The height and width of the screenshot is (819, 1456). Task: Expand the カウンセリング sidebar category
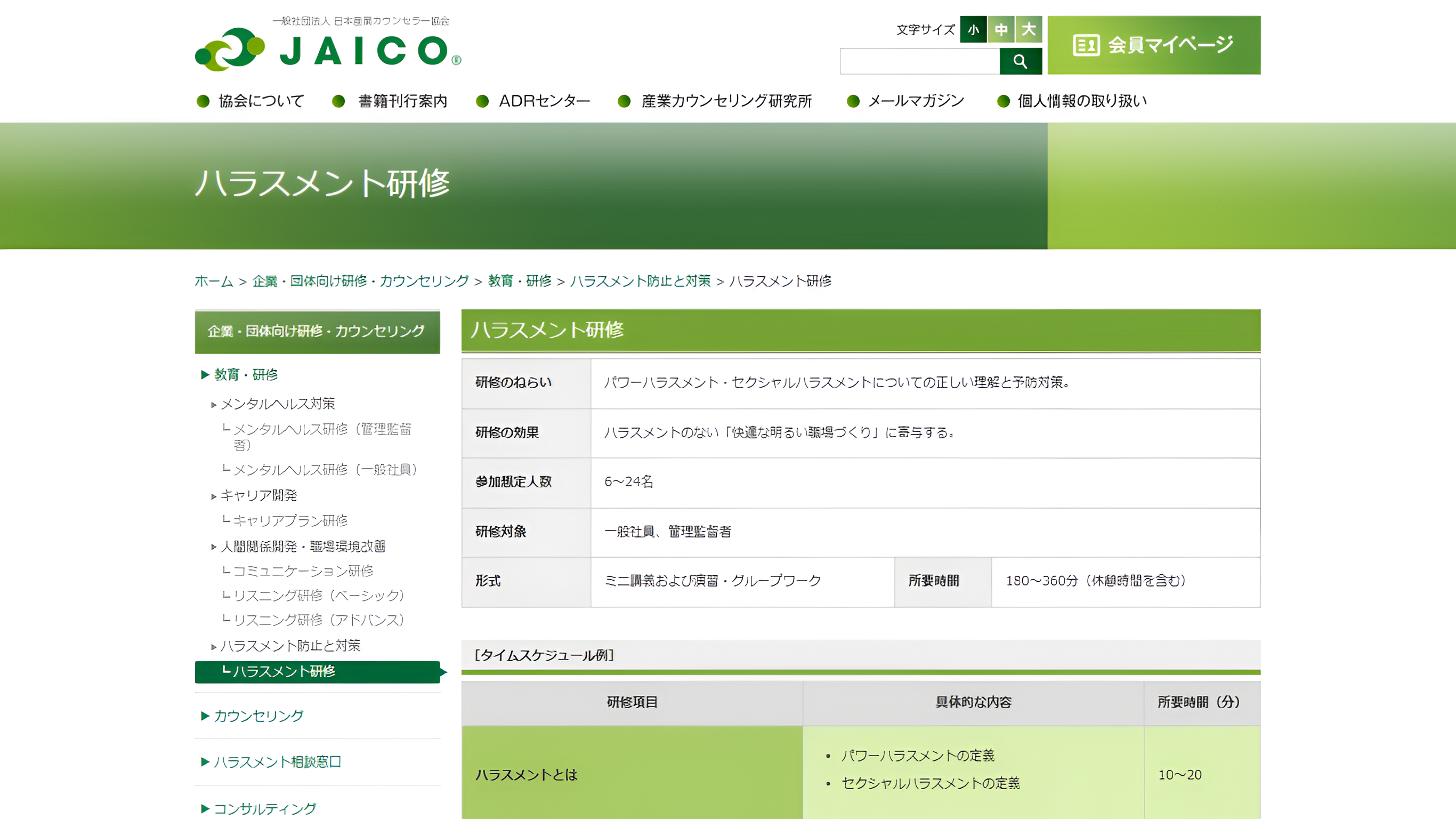(x=258, y=716)
